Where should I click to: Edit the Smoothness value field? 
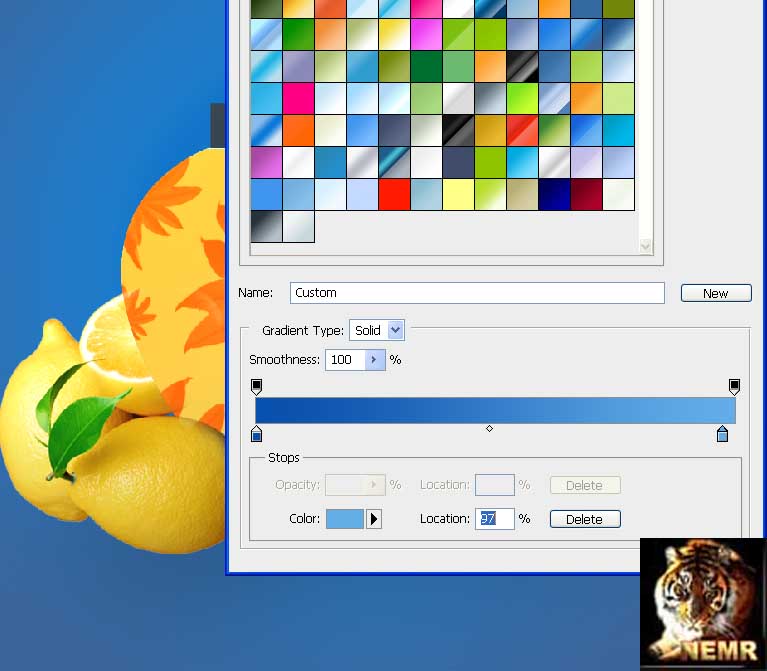point(345,360)
